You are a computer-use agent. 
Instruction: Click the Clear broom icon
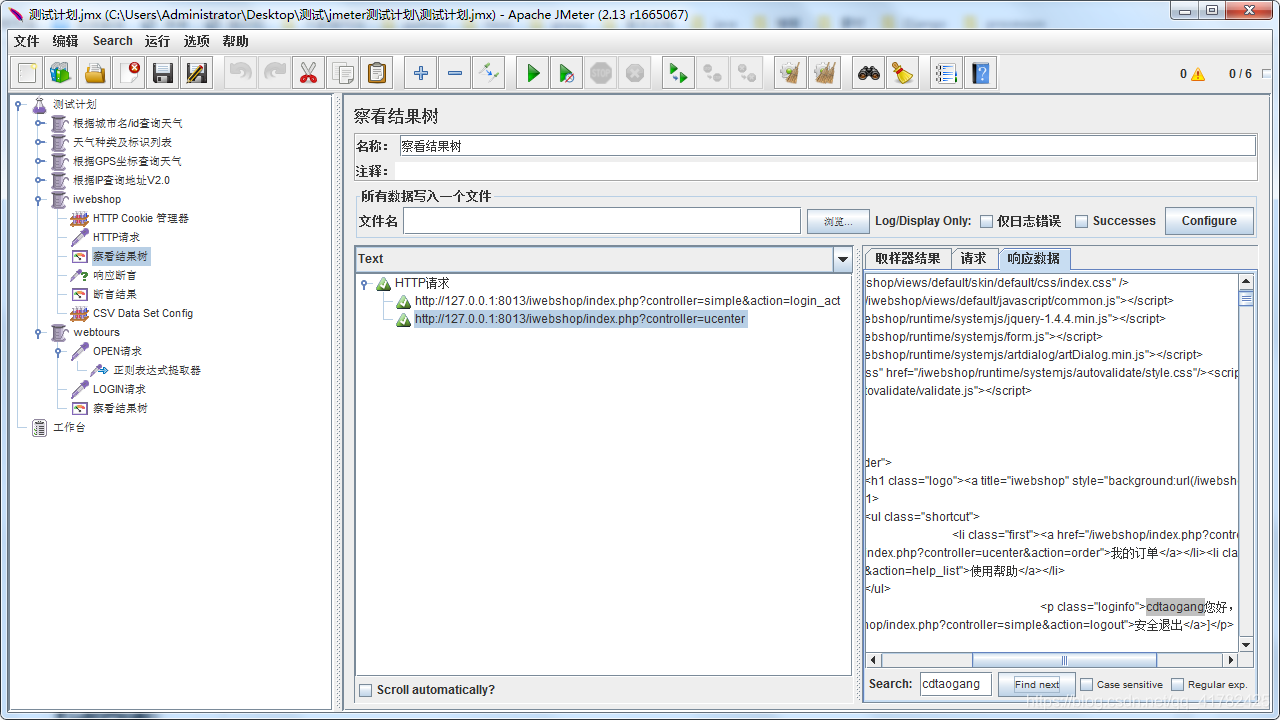(791, 73)
